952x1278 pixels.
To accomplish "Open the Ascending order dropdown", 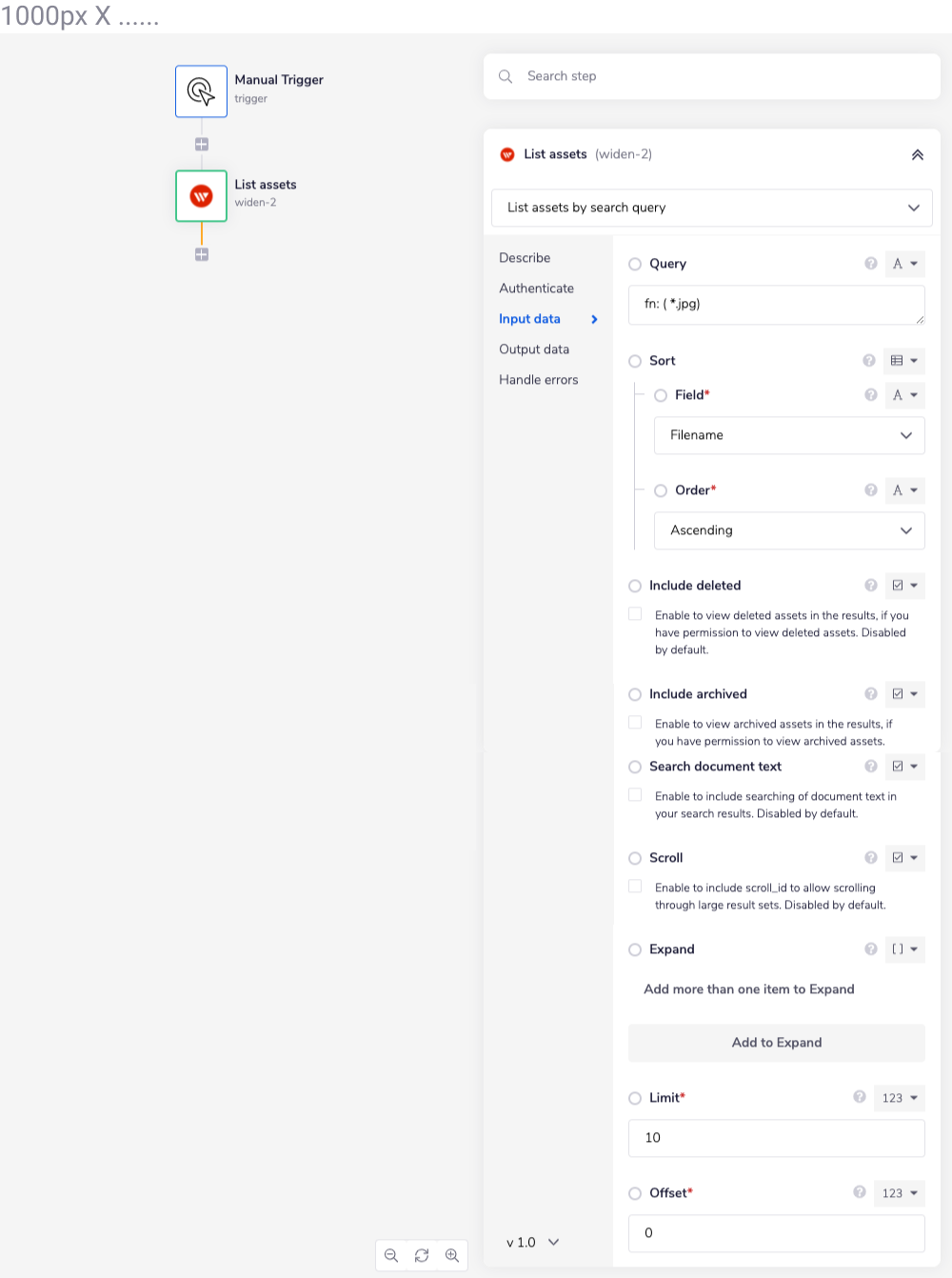I will tap(789, 530).
